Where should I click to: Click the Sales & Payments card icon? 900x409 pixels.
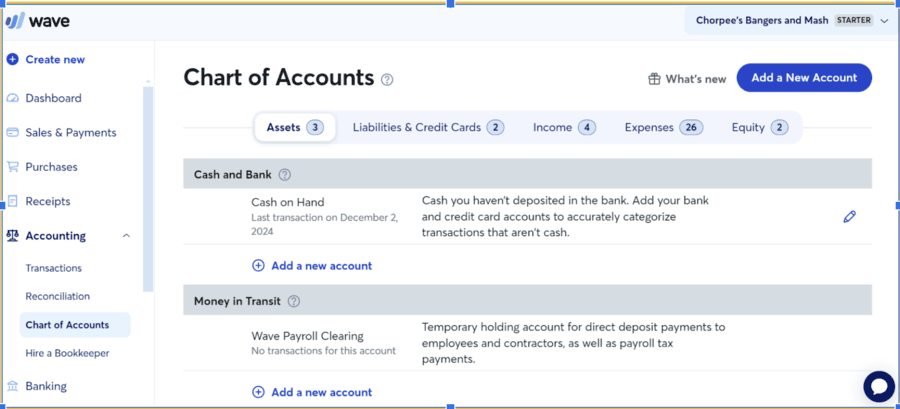tap(13, 133)
